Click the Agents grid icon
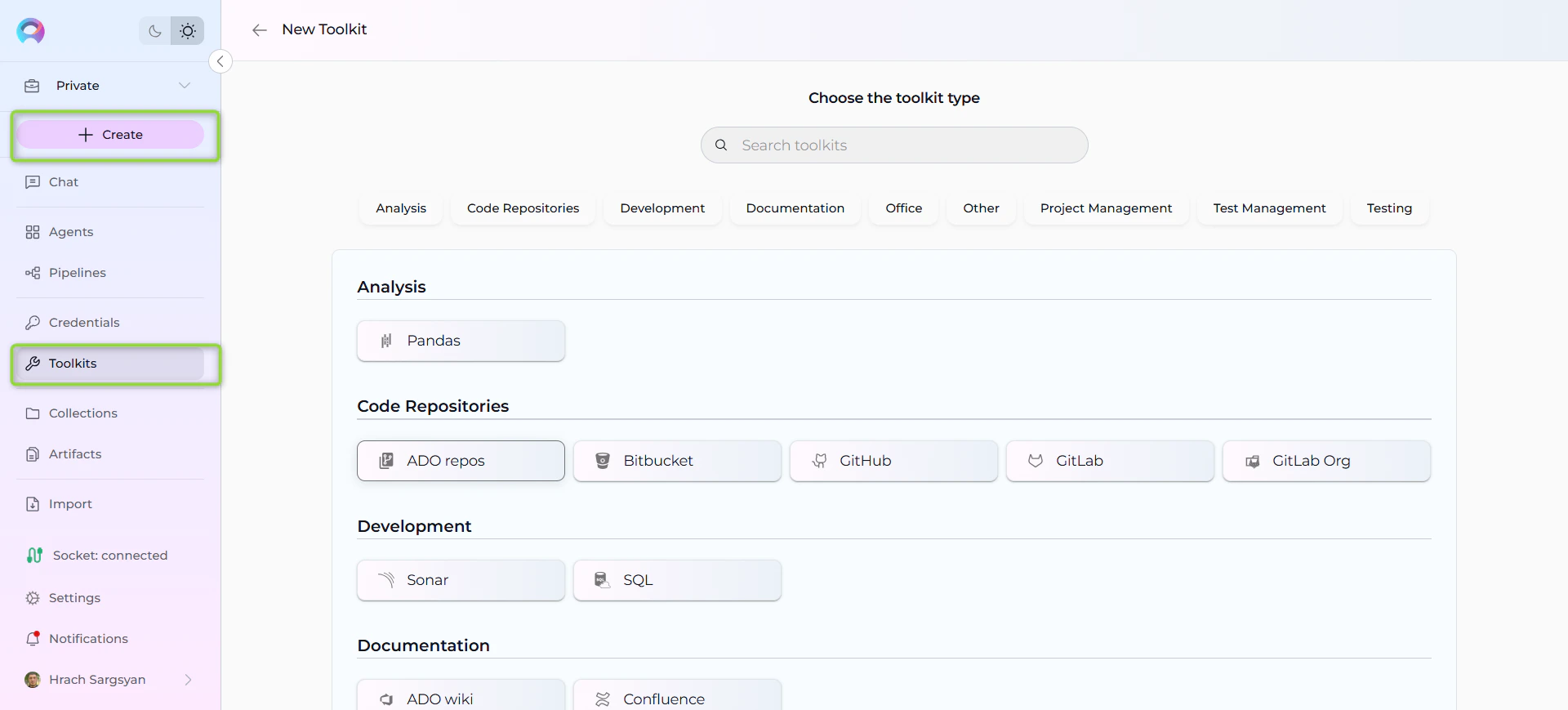This screenshot has height=710, width=1568. pos(33,232)
